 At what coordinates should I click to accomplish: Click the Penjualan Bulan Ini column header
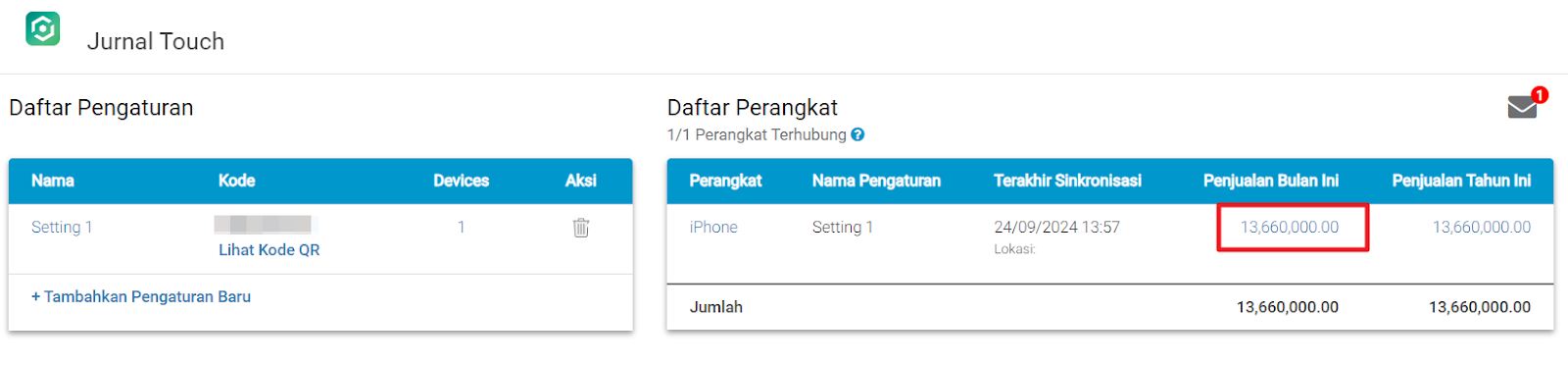coord(1271,181)
